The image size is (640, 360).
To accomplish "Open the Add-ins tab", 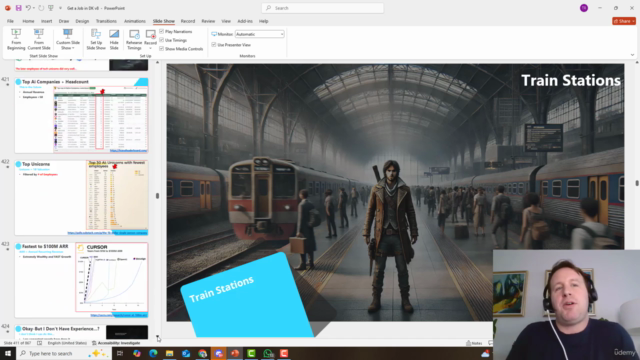I will click(x=245, y=21).
